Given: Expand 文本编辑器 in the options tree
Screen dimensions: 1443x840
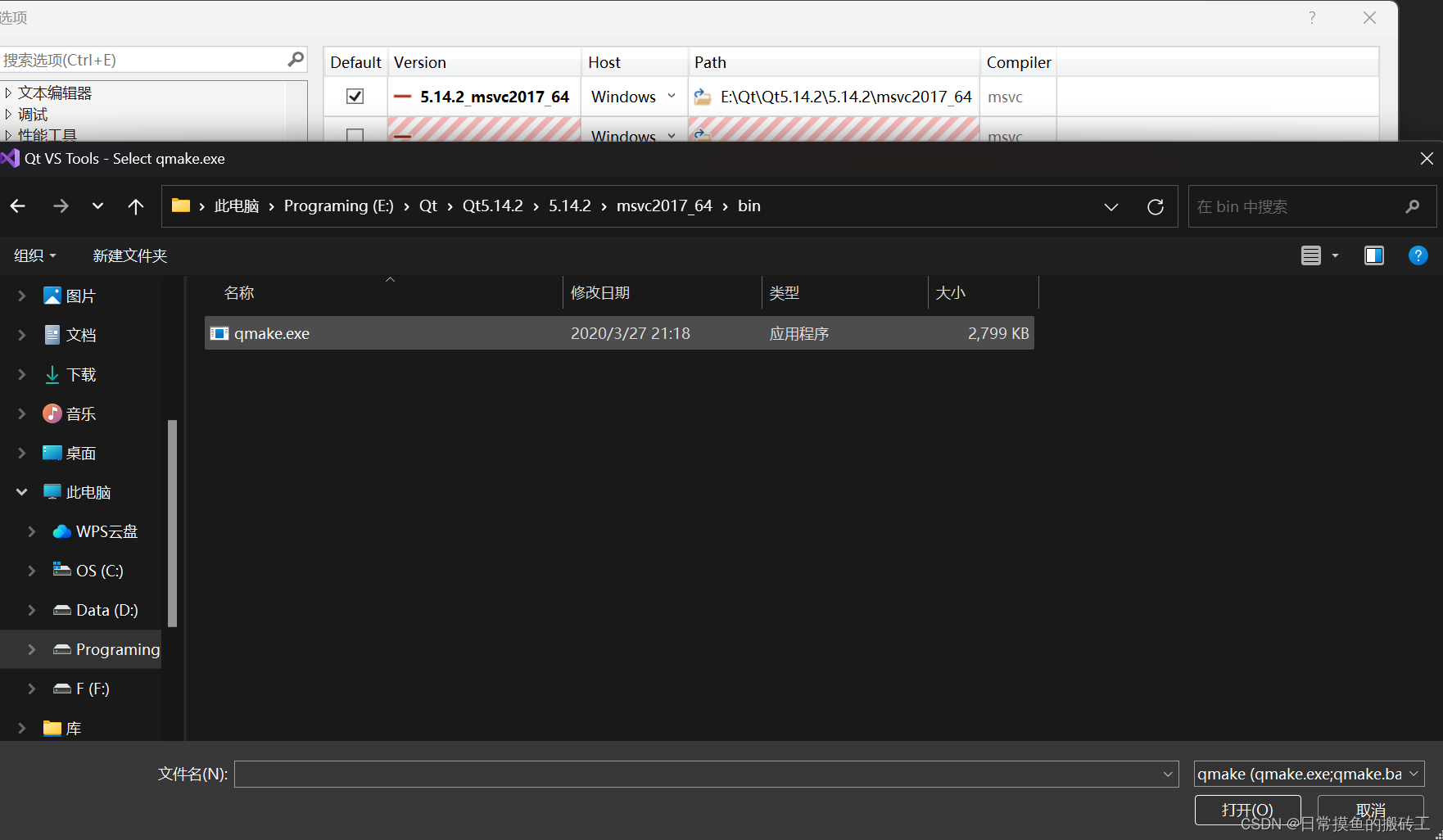Looking at the screenshot, I should click(8, 92).
